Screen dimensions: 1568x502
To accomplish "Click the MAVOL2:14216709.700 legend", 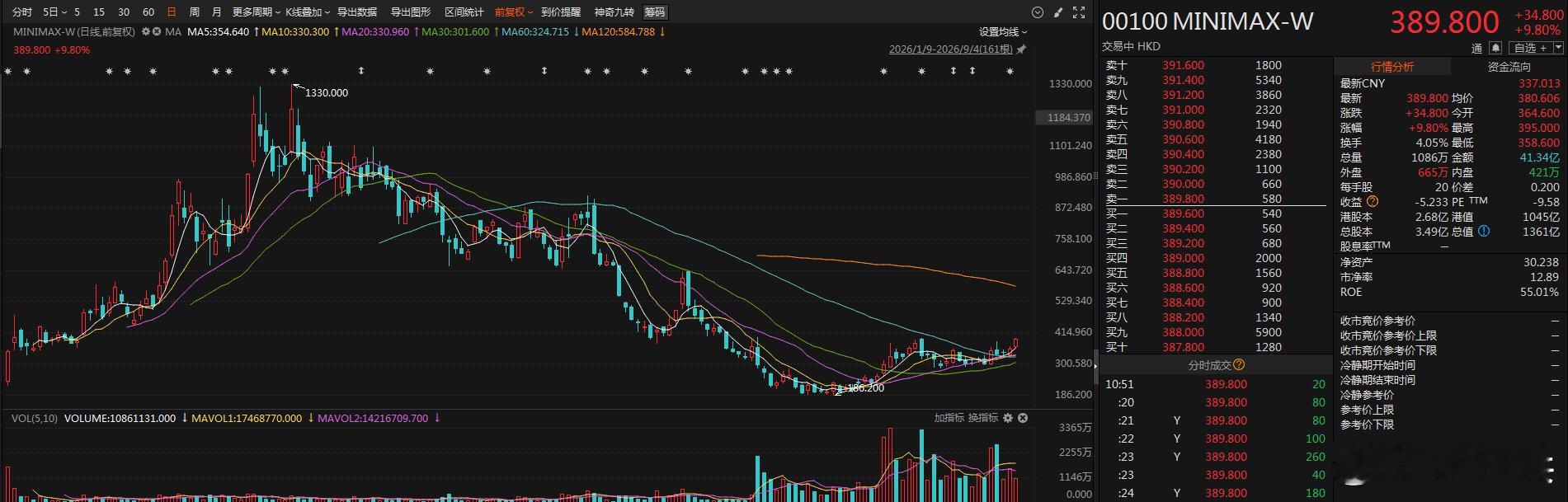I will pos(373,418).
